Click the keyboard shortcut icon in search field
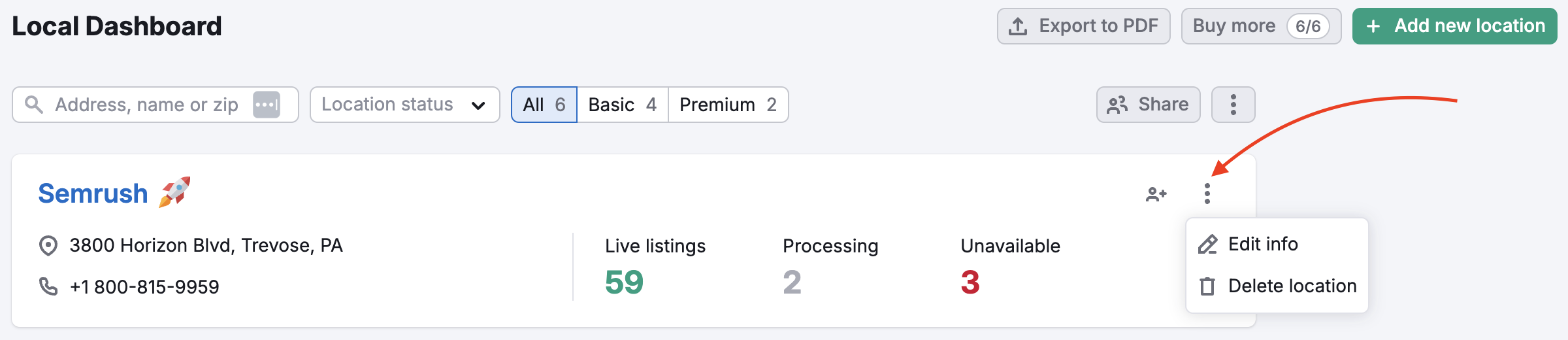The width and height of the screenshot is (1568, 340). tap(267, 105)
